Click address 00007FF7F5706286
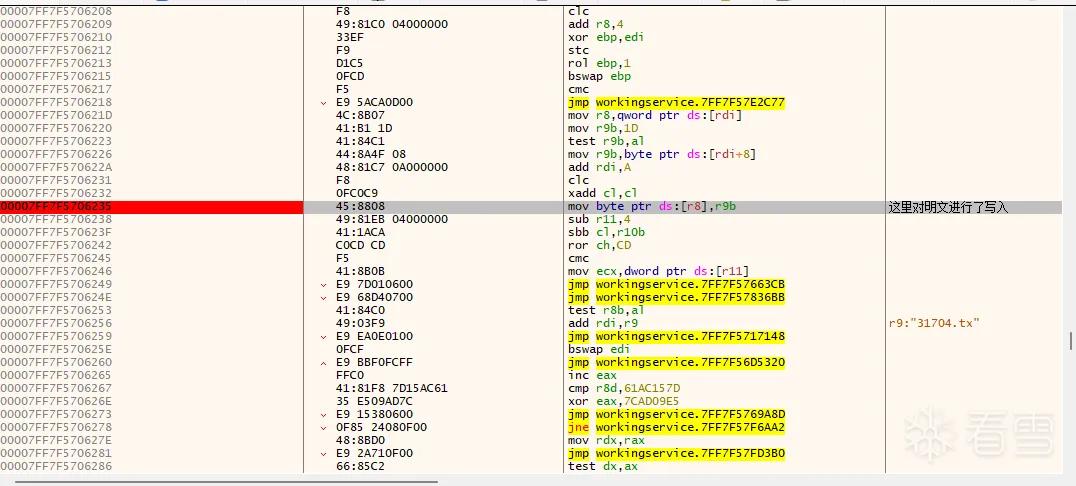The width and height of the screenshot is (1076, 486). [x=56, y=466]
